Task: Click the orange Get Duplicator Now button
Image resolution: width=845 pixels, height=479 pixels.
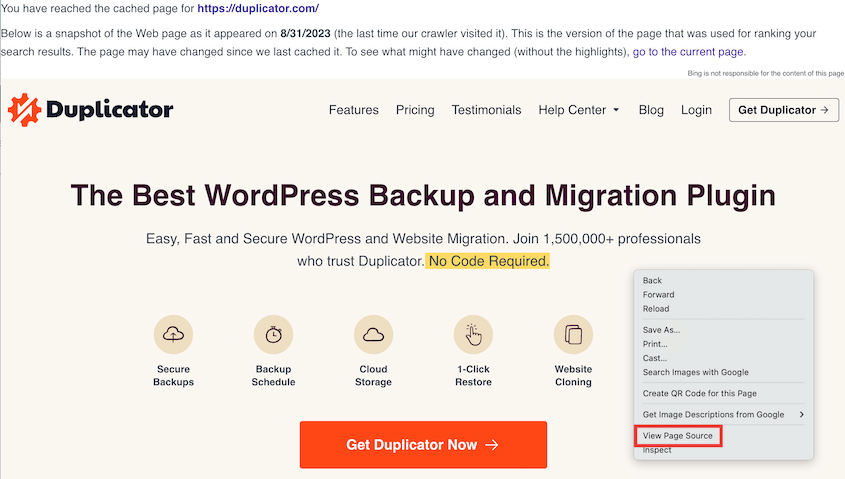Action: click(x=423, y=445)
